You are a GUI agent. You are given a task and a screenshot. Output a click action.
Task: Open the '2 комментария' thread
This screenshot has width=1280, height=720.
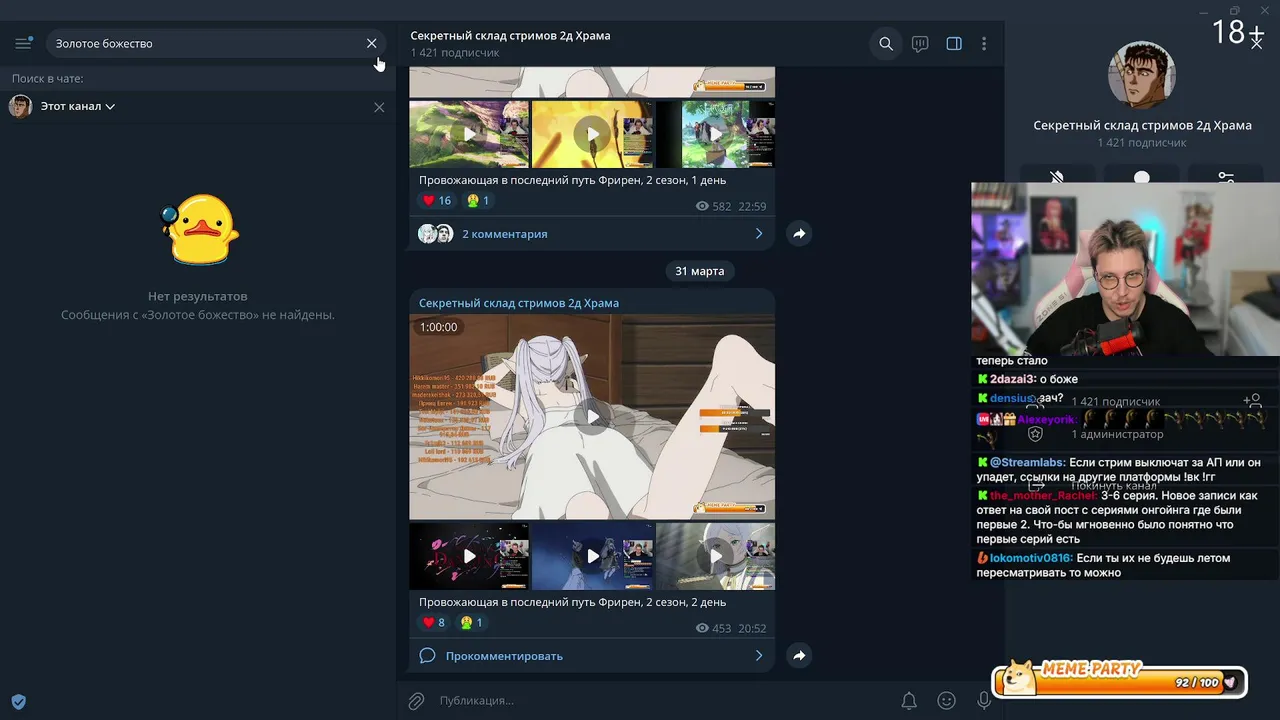(x=505, y=234)
